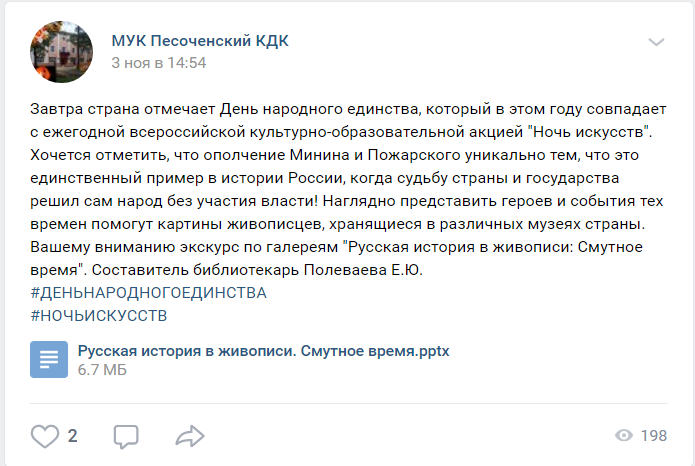Click the divider line above the like bar
The image size is (695, 466).
(x=349, y=403)
